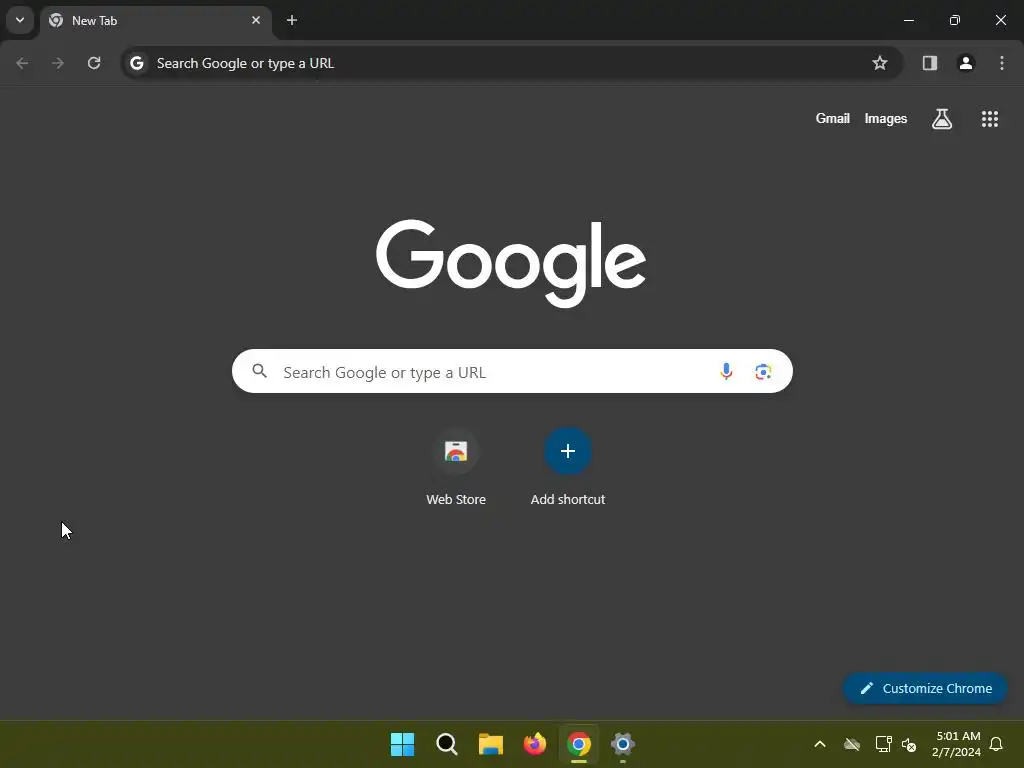Image resolution: width=1024 pixels, height=768 pixels.
Task: Open the Gmail link
Action: pos(833,119)
